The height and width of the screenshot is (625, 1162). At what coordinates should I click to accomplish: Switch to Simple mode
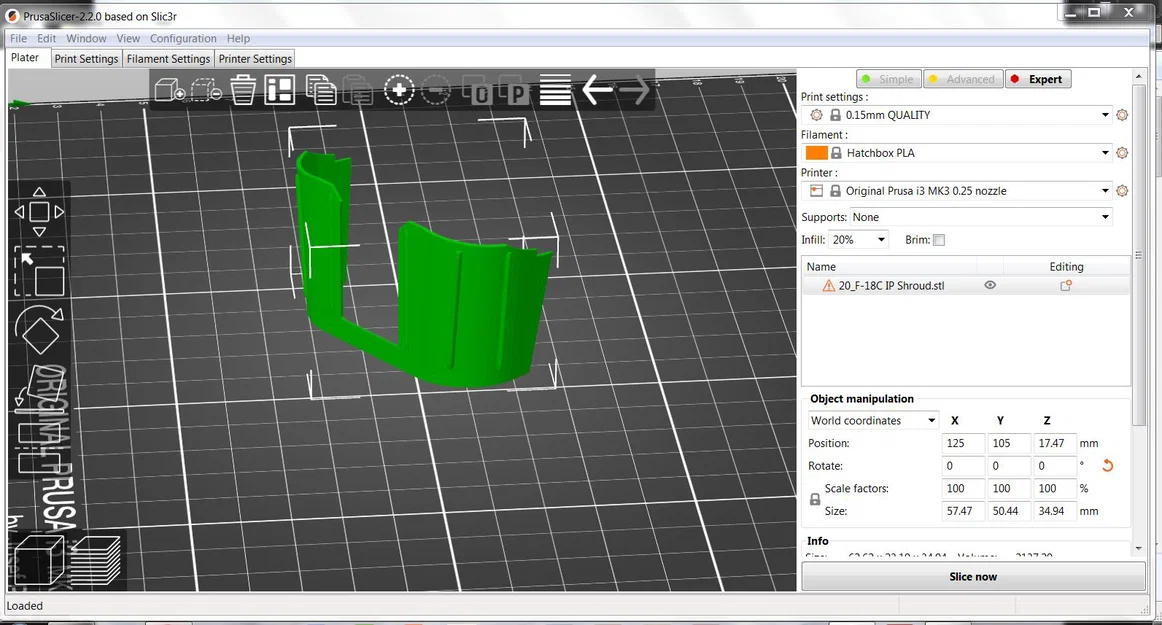click(889, 79)
